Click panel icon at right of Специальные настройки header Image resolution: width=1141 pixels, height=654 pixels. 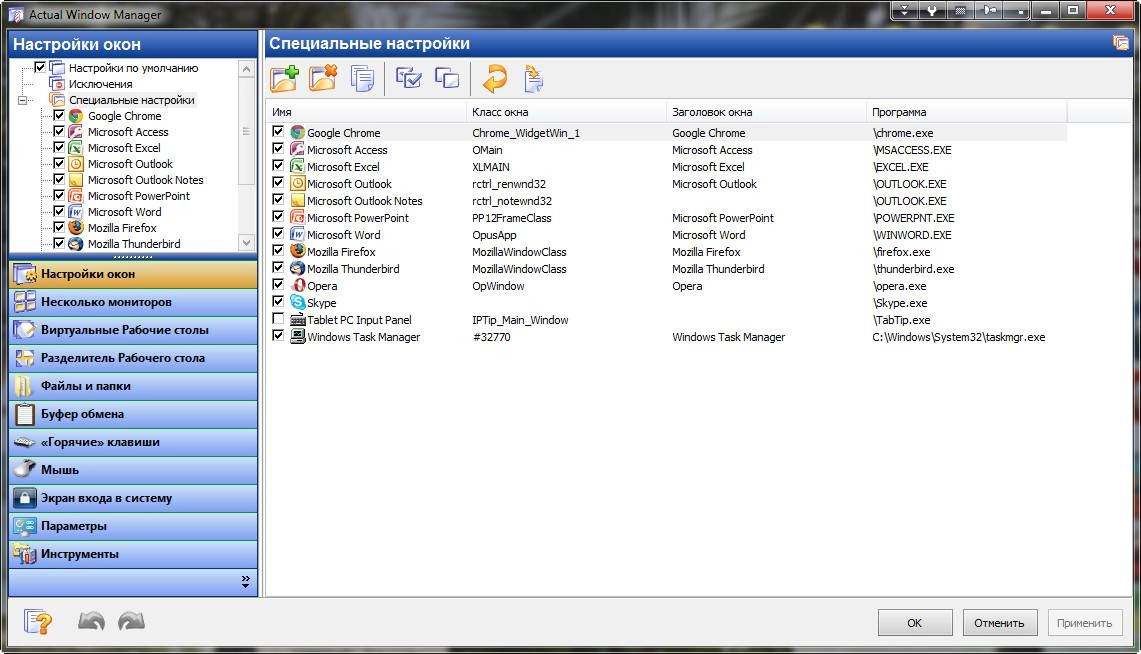[1121, 43]
